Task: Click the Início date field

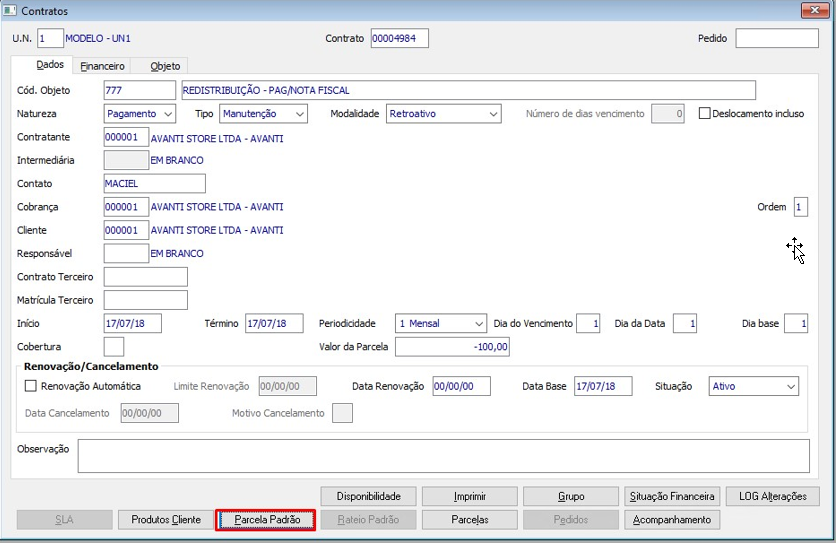Action: coord(133,323)
